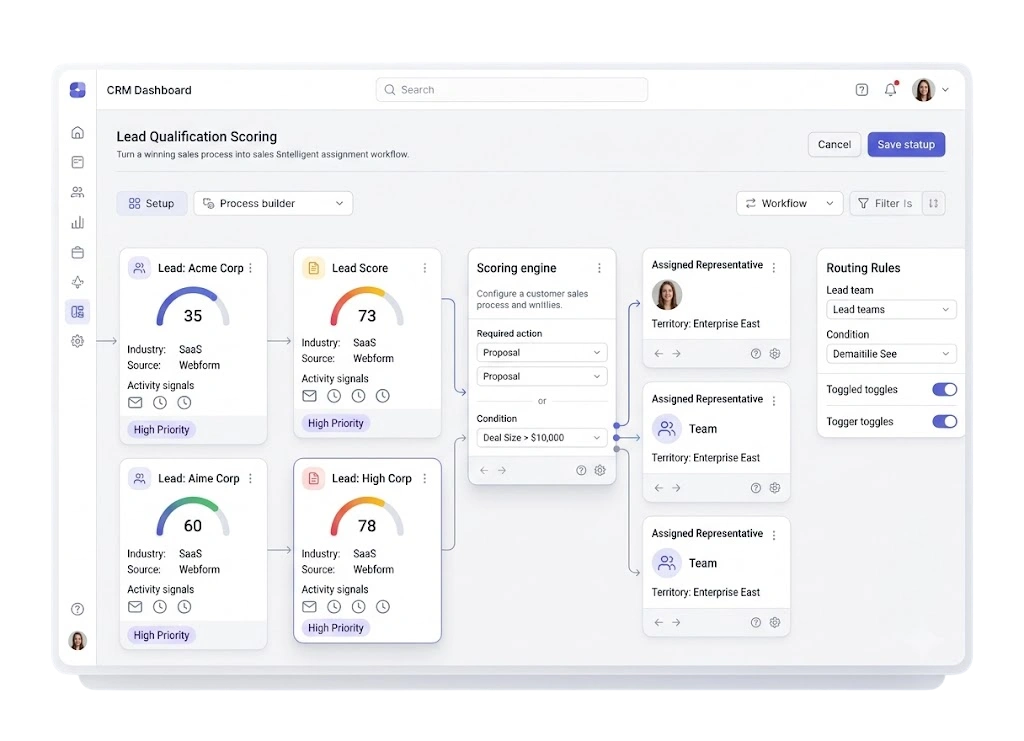Click the active workflow layout sidebar icon
1024x741 pixels.
point(78,311)
